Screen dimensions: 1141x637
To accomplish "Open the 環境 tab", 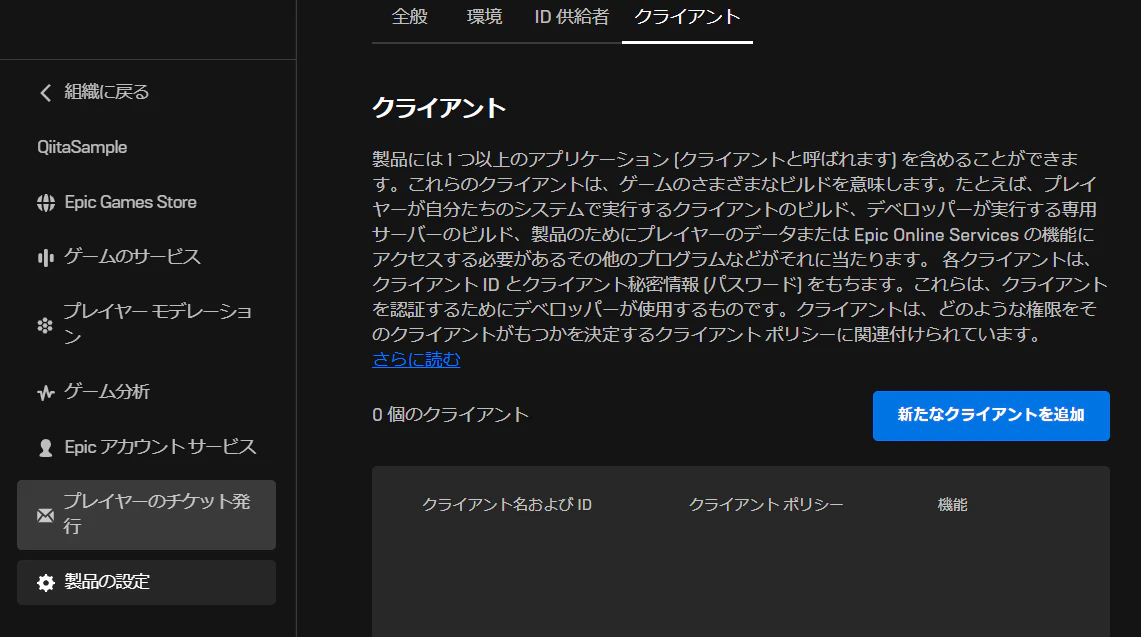I will 485,17.
